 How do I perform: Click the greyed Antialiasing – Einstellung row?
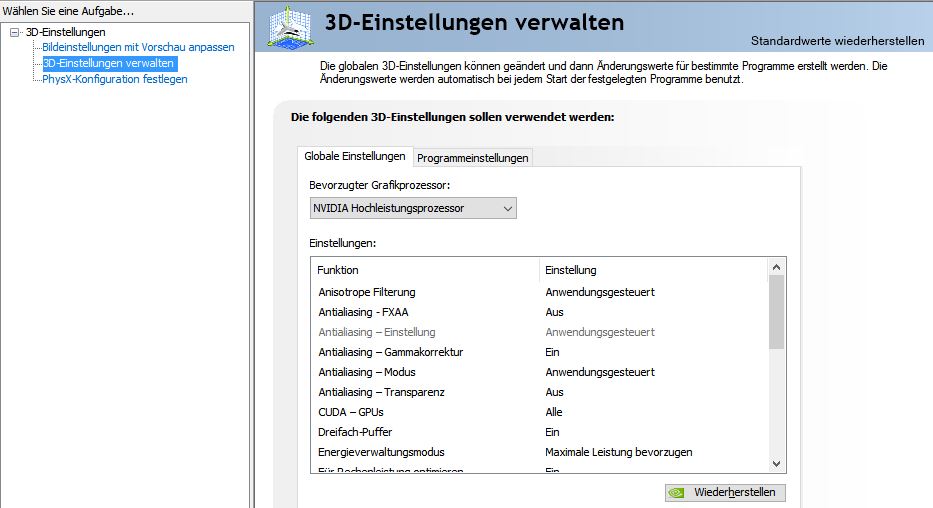click(540, 332)
